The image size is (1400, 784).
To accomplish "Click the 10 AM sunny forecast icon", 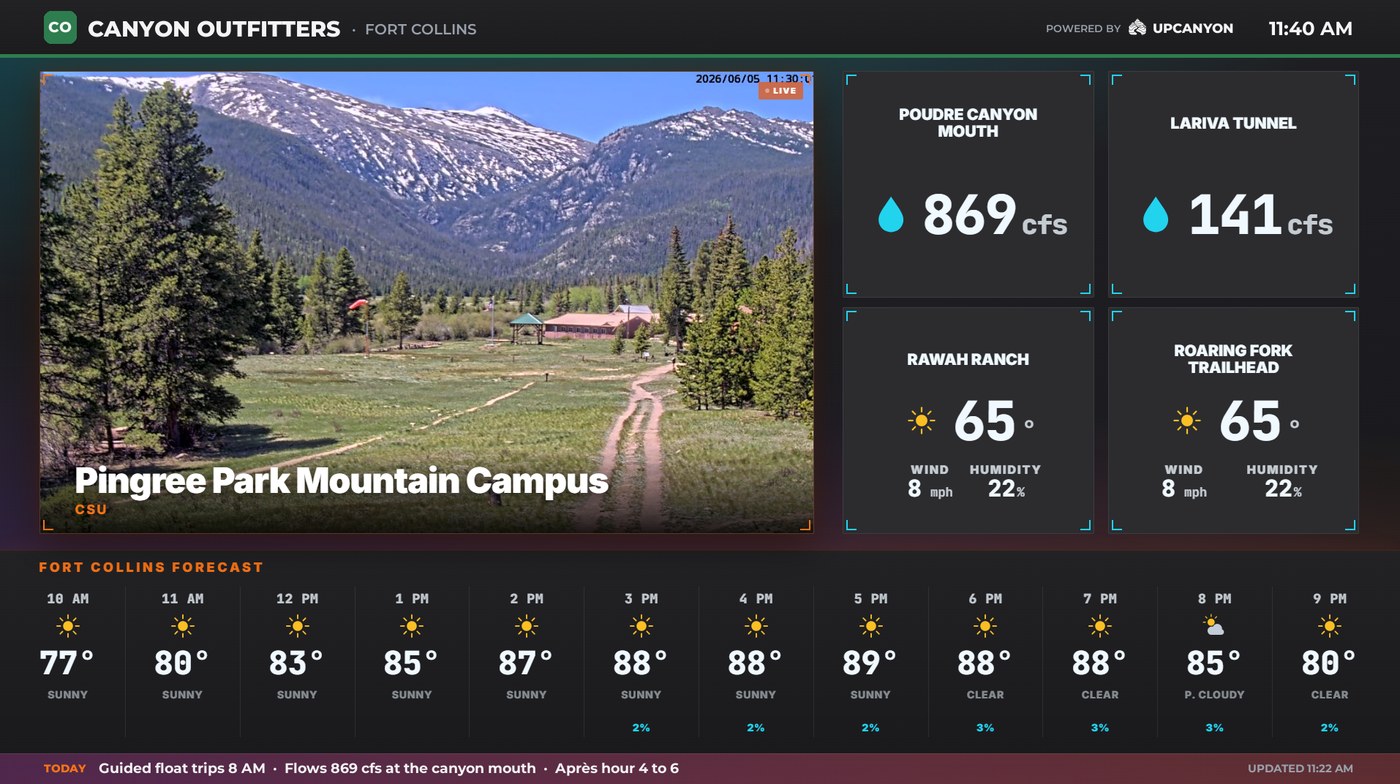I will click(68, 627).
